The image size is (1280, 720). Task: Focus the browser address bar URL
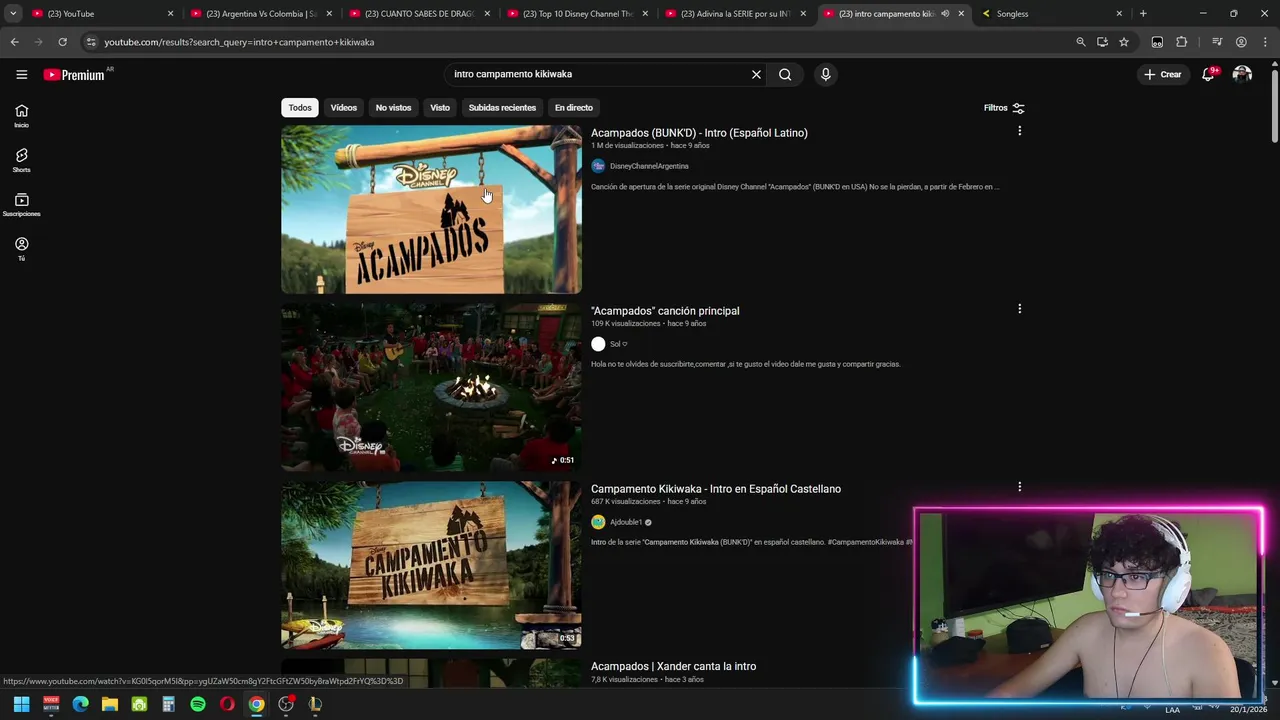[x=239, y=42]
